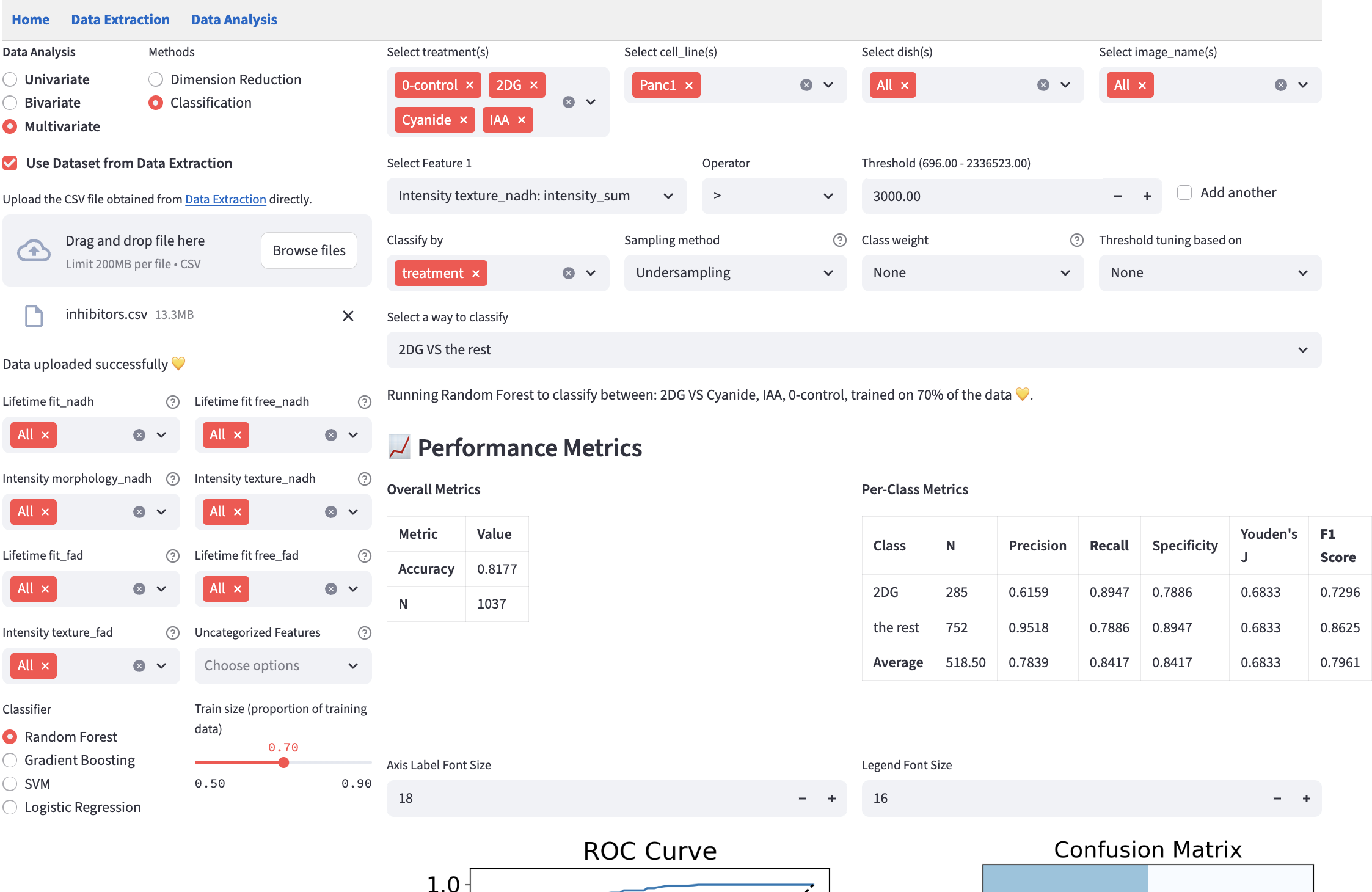1372x892 pixels.
Task: Select the Univariate radio option
Action: pos(10,80)
